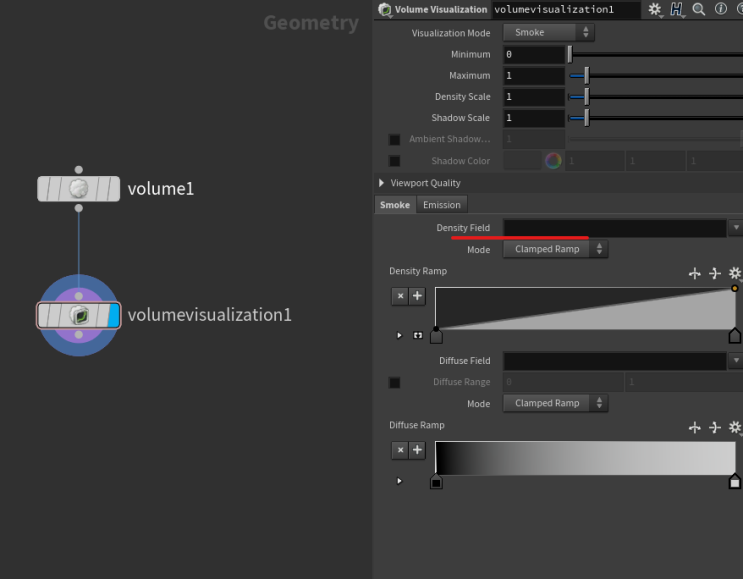Switch to the Smoke tab
The height and width of the screenshot is (579, 743).
click(x=395, y=205)
